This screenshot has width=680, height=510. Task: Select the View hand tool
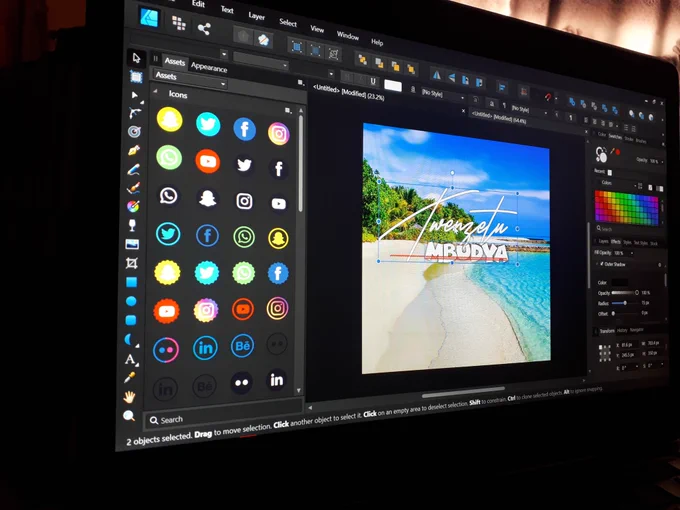pos(129,397)
